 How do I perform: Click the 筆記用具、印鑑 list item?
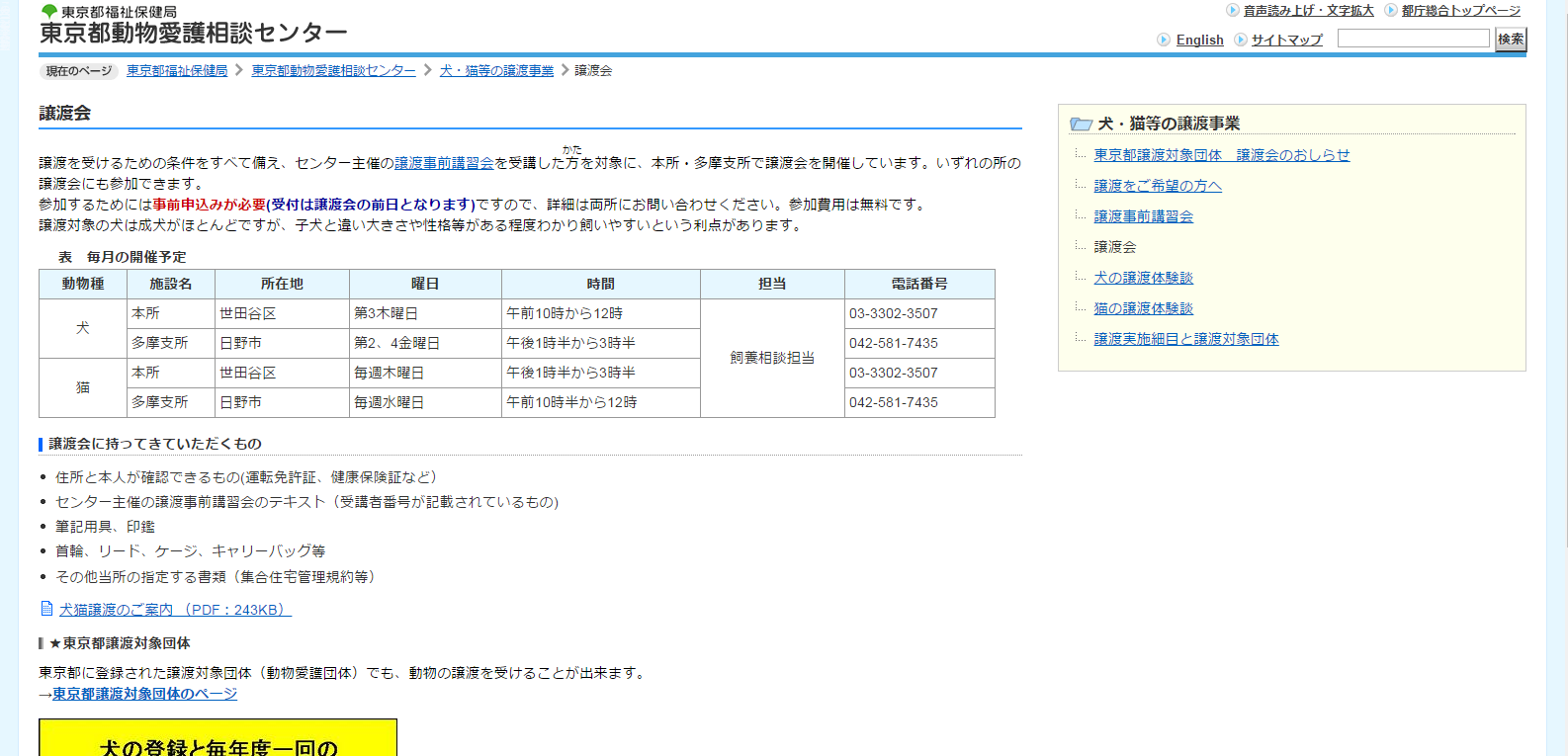pyautogui.click(x=105, y=527)
